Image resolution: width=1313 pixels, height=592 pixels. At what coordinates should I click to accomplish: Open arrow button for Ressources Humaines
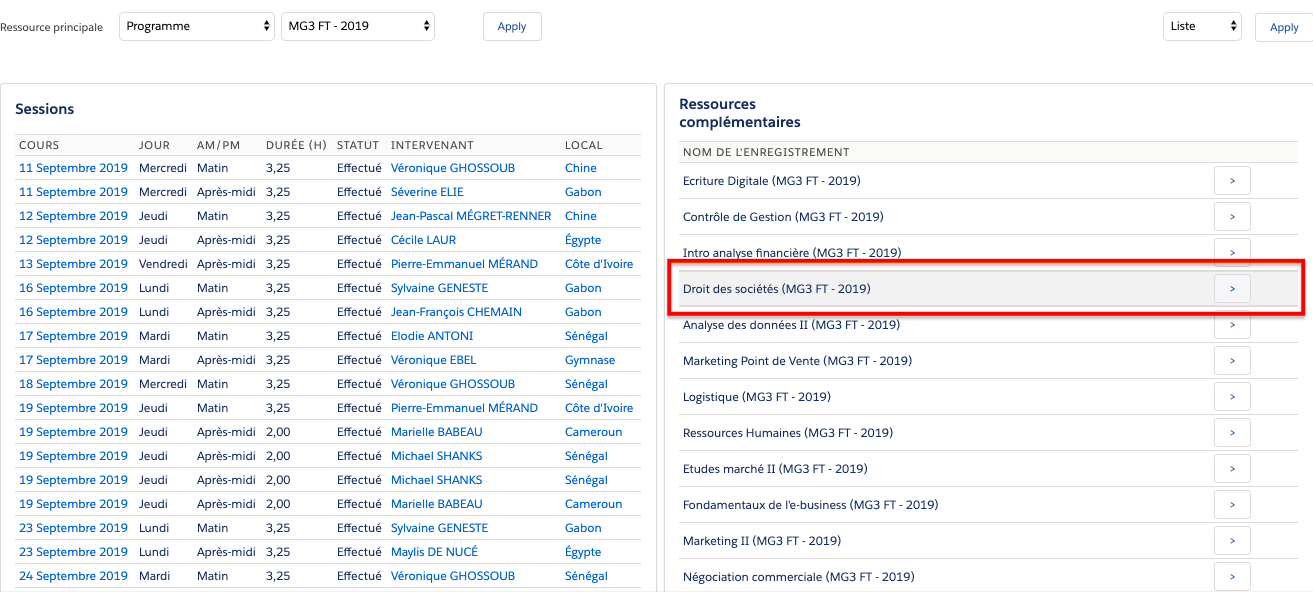(x=1232, y=433)
